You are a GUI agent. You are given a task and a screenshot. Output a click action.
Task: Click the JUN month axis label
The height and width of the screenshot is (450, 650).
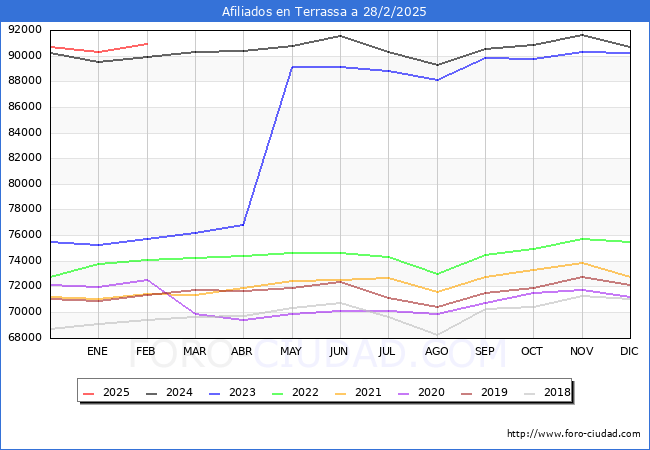click(339, 351)
